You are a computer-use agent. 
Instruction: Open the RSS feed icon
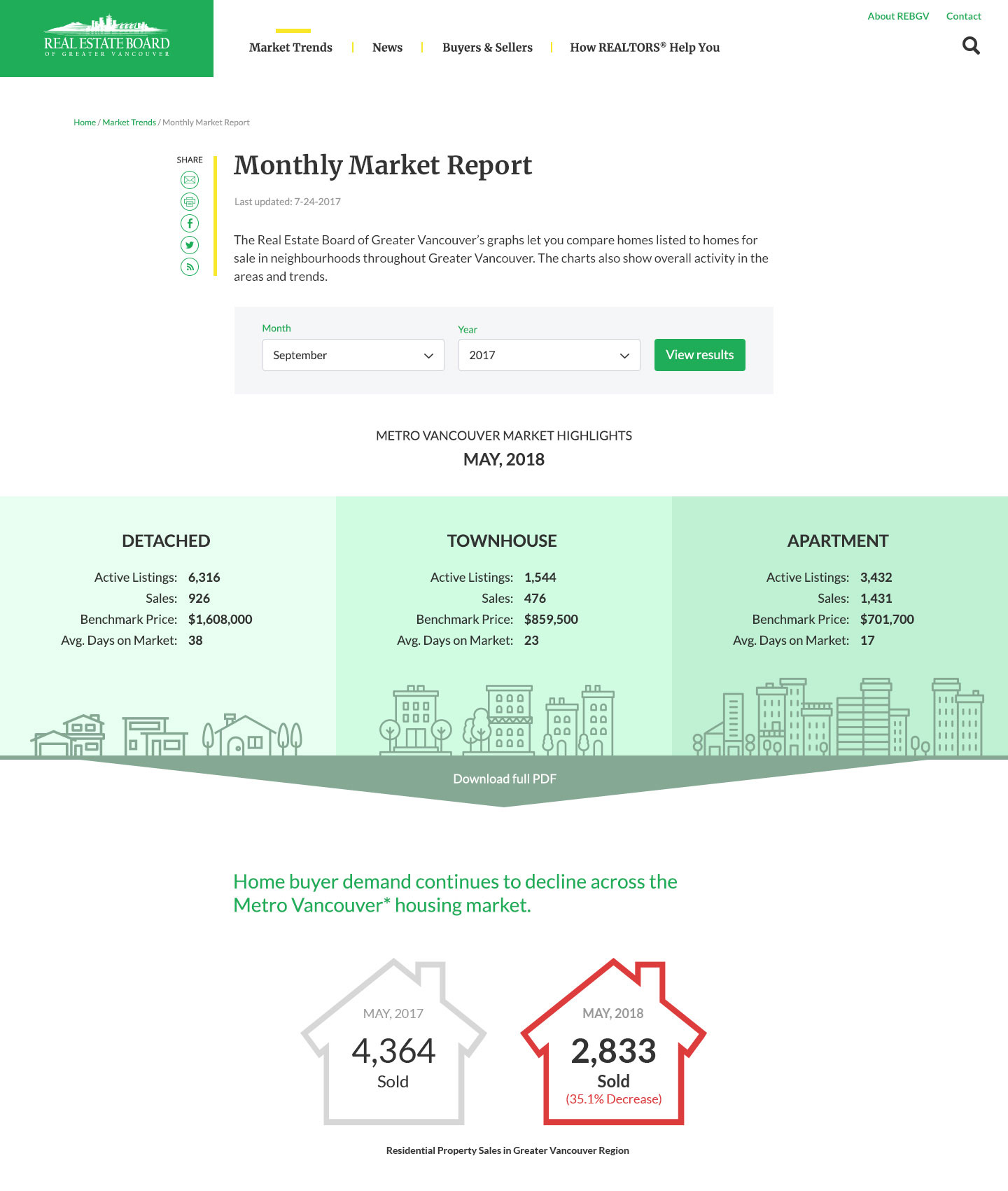(x=190, y=267)
